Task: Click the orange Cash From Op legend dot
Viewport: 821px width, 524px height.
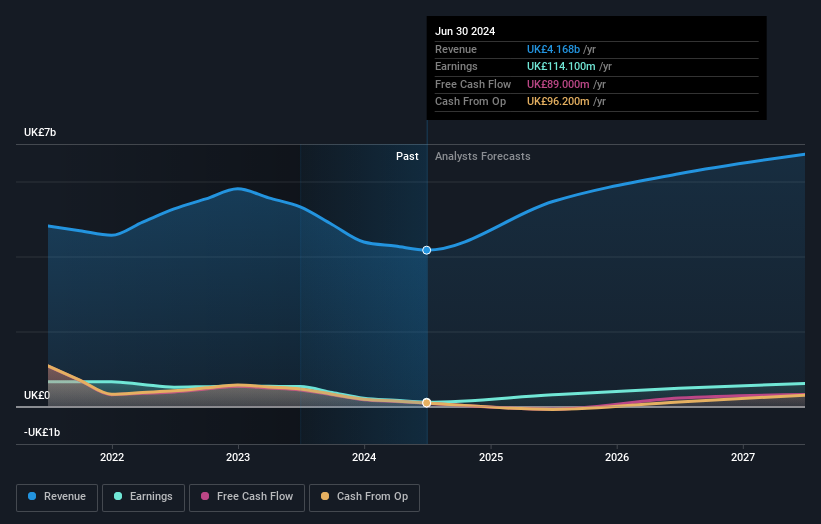Action: pos(325,496)
